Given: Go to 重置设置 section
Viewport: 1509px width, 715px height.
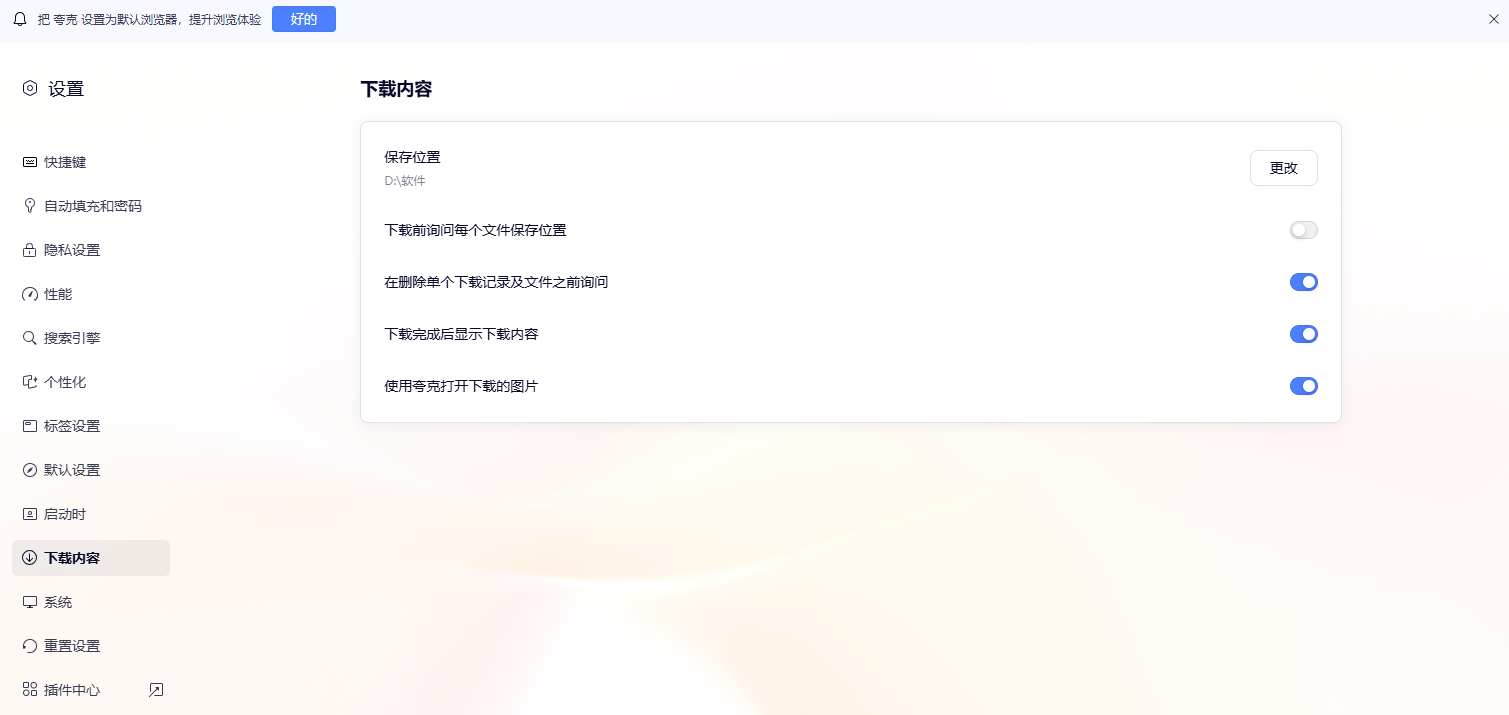Looking at the screenshot, I should point(91,646).
